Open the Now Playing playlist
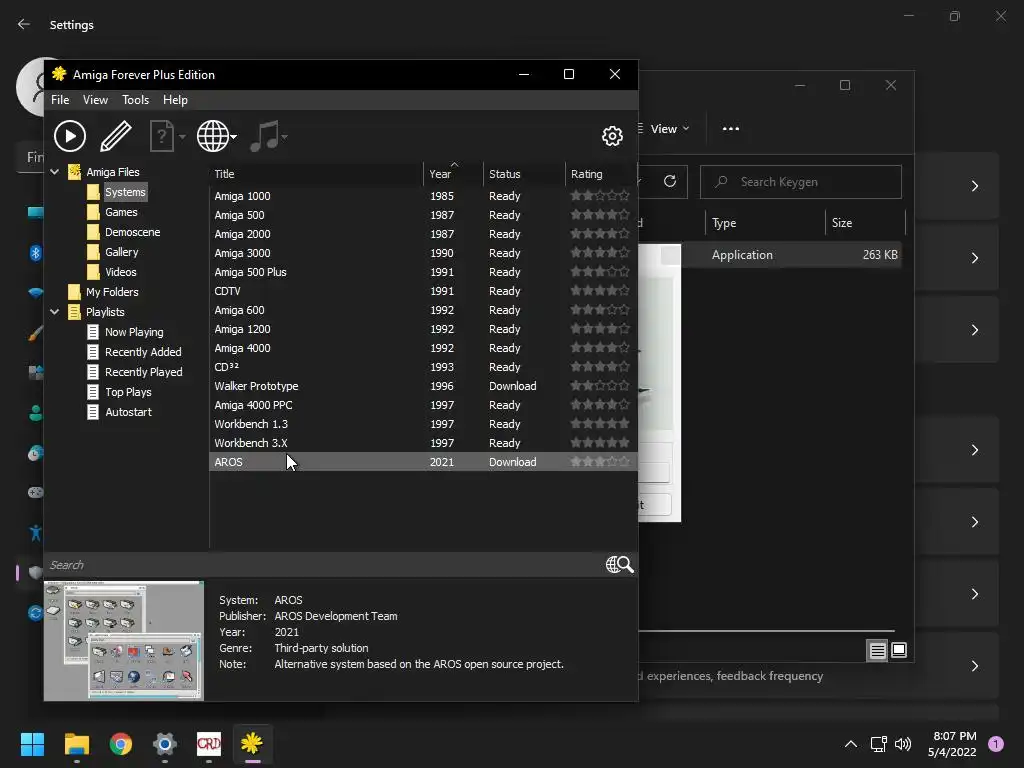1024x768 pixels. (x=134, y=332)
